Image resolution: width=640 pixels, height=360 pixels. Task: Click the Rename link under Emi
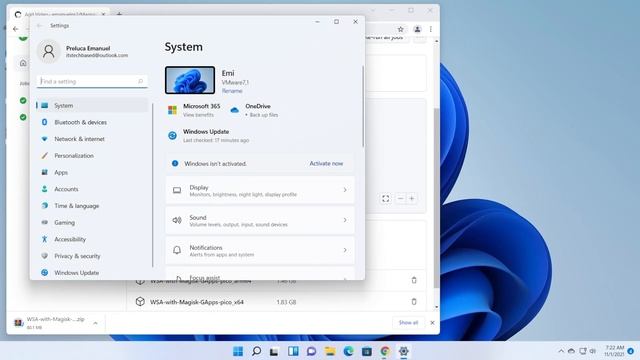point(232,91)
